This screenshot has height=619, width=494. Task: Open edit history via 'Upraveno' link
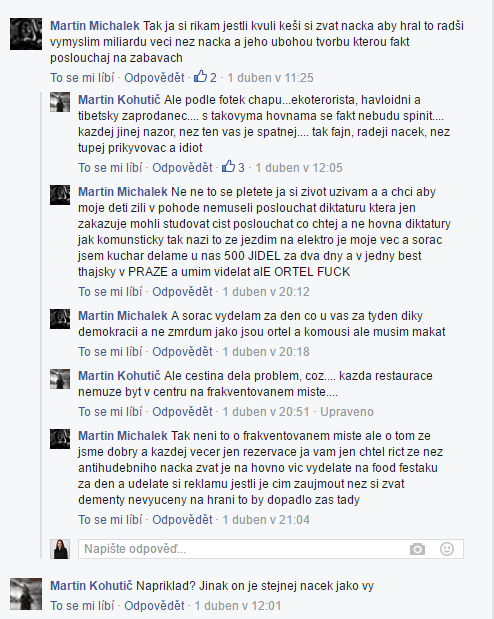point(347,412)
